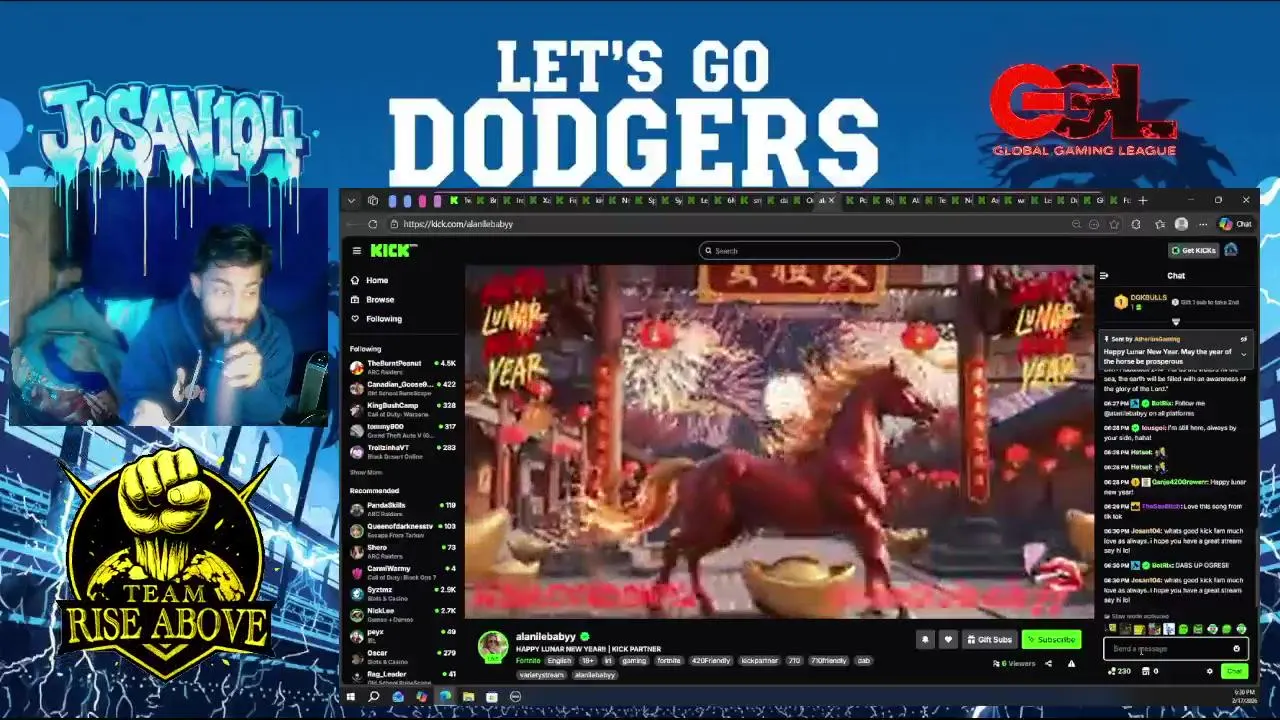
Task: Collapse the chat panel icon
Action: pos(1104,276)
